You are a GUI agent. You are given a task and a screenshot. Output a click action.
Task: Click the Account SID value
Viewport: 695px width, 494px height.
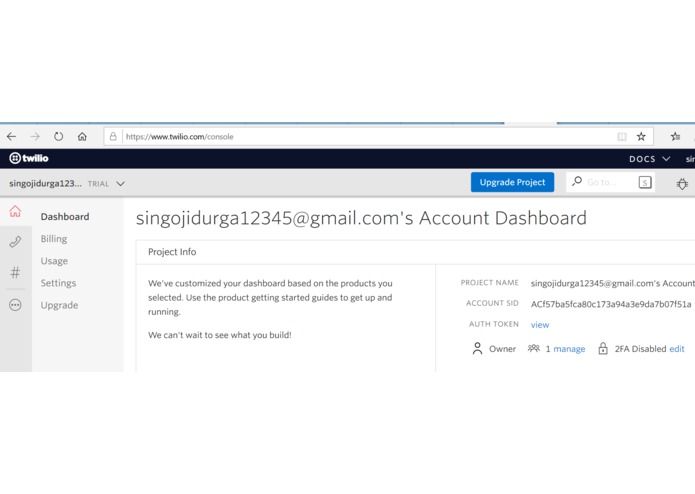(611, 304)
